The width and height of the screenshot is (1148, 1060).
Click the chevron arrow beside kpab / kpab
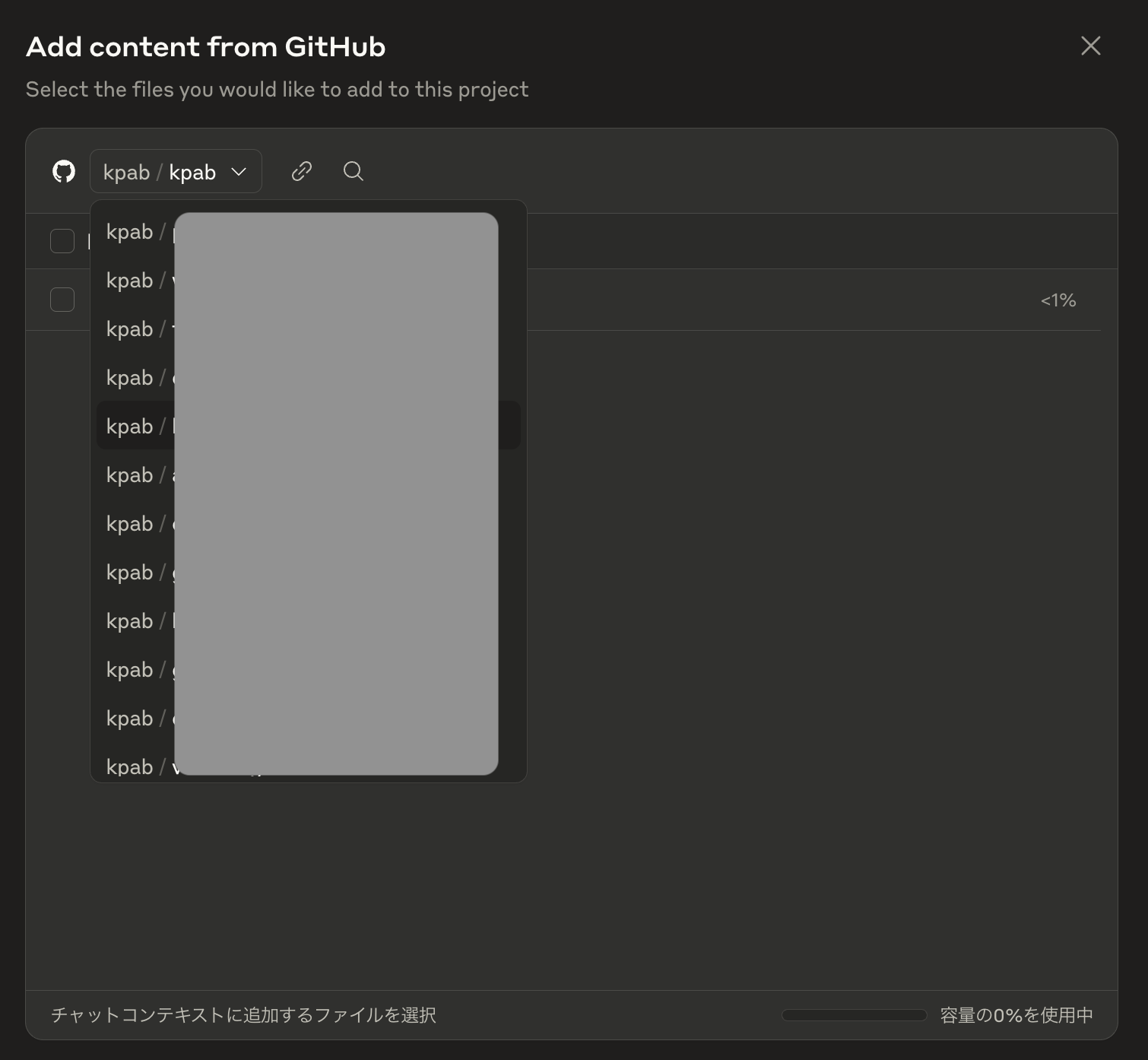pyautogui.click(x=239, y=172)
